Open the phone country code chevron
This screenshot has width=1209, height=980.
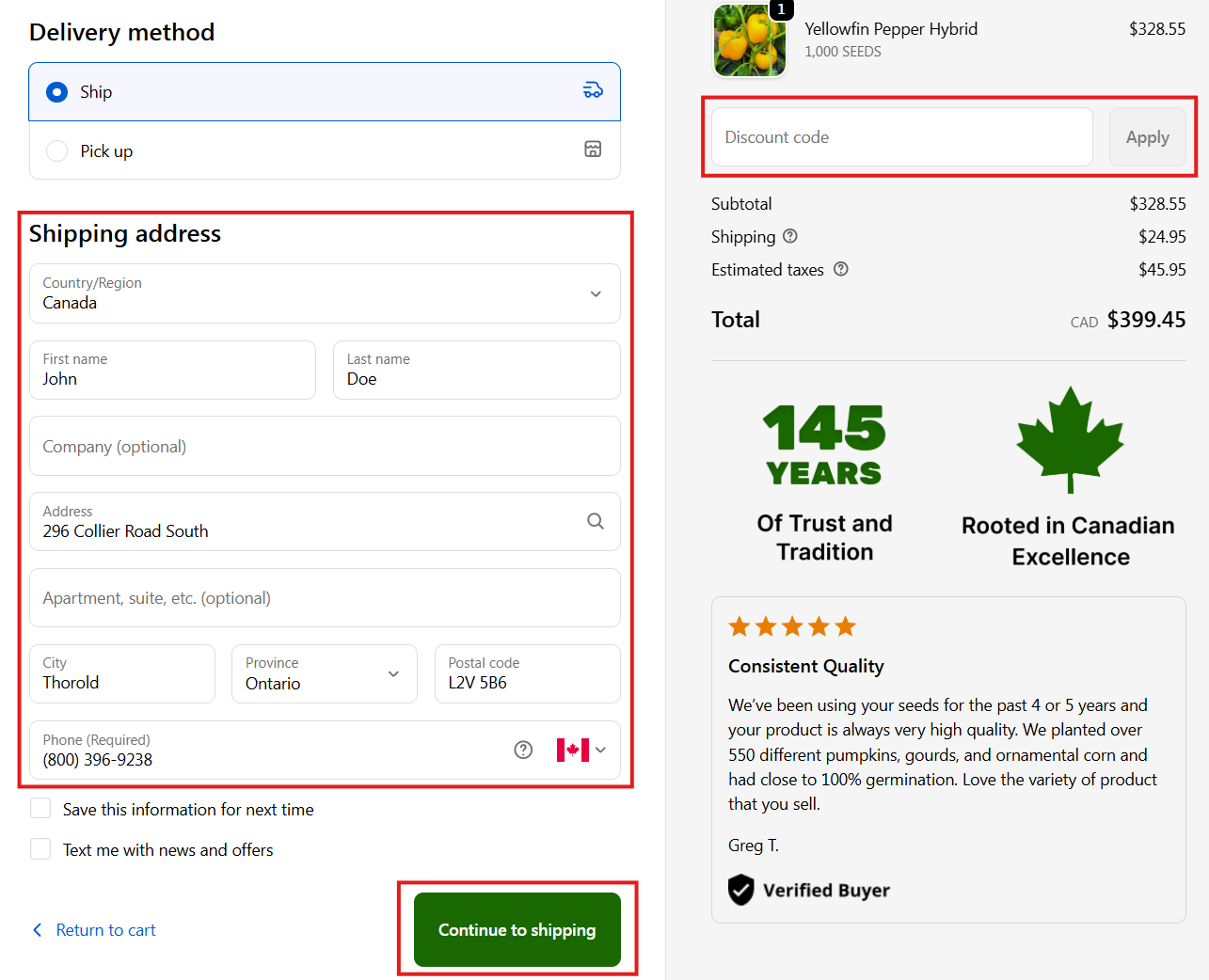pos(601,750)
